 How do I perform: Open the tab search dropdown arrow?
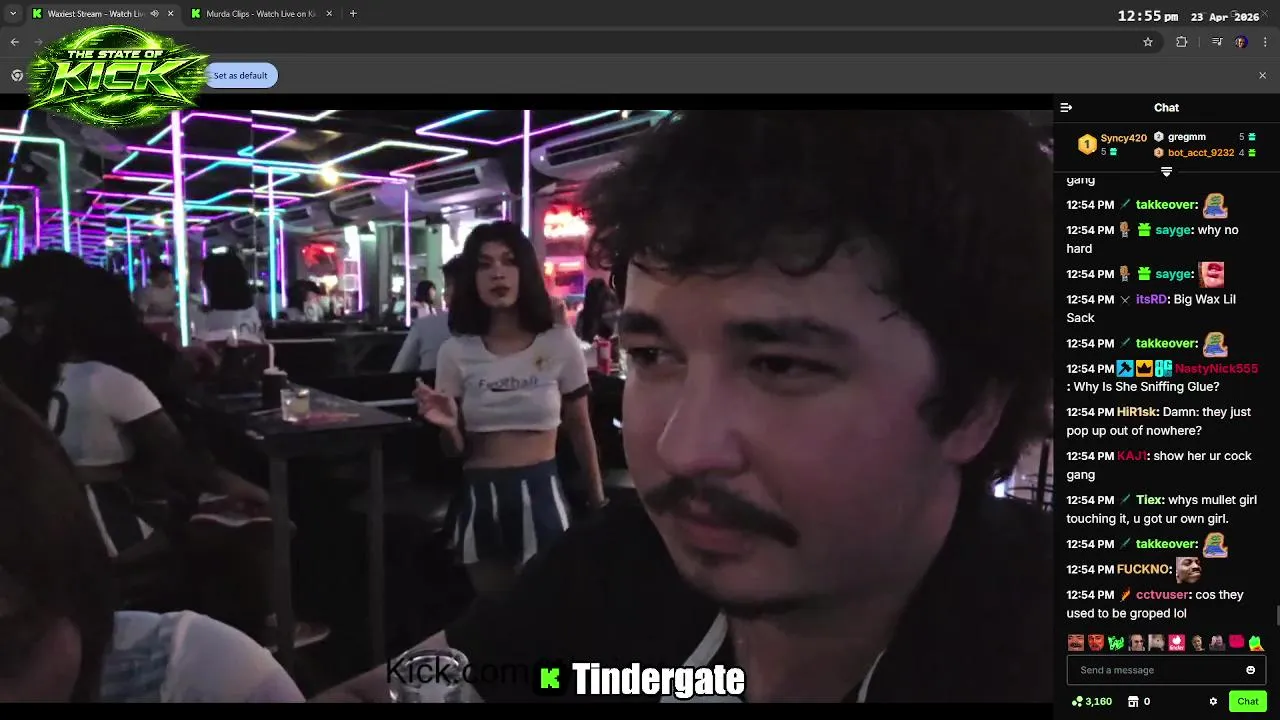point(13,14)
